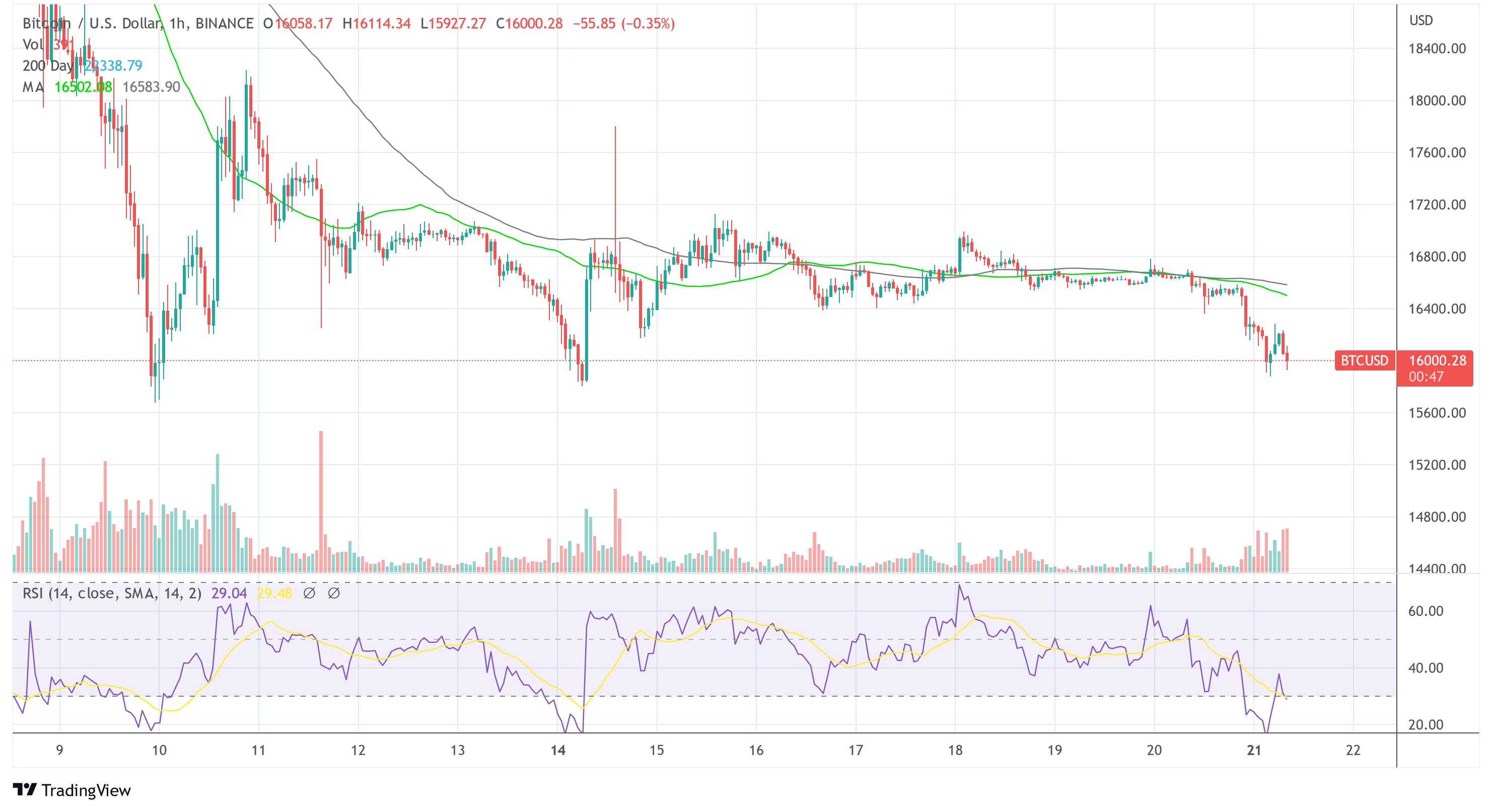This screenshot has height=812, width=1492.
Task: Click date 15 on the time axis
Action: click(x=656, y=750)
